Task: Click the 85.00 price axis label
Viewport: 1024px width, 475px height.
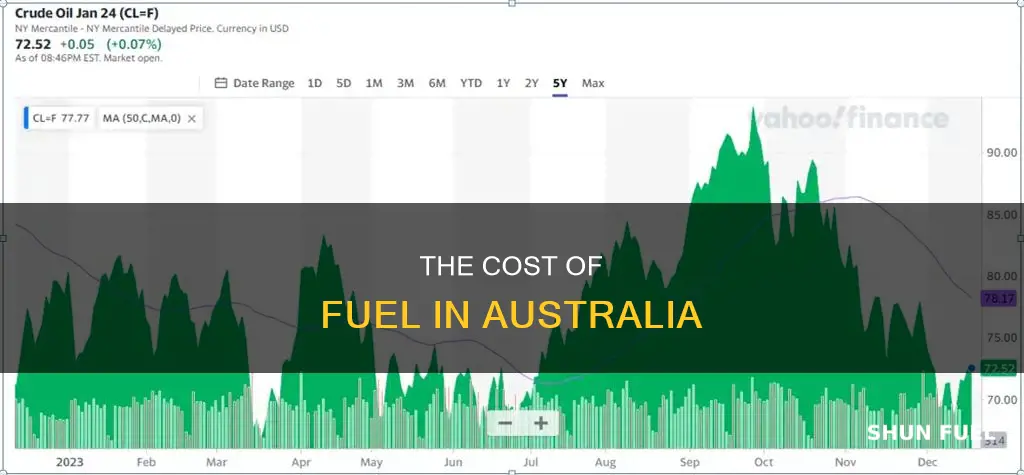Action: (x=1000, y=214)
